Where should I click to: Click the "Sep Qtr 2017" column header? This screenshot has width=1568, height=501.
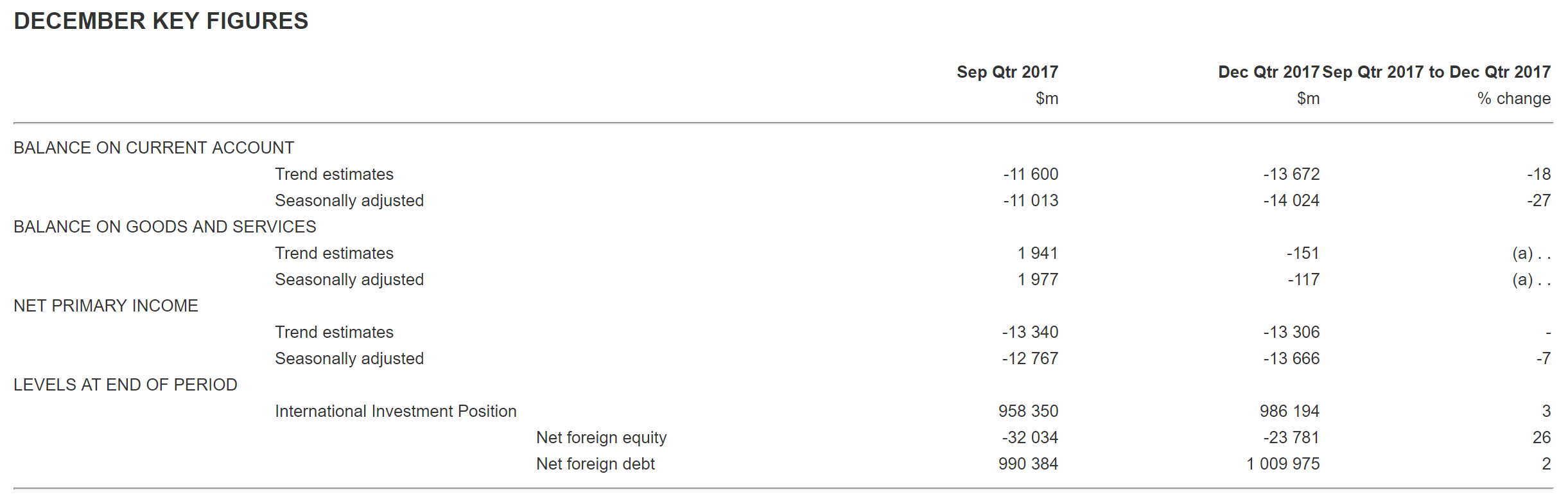1007,72
